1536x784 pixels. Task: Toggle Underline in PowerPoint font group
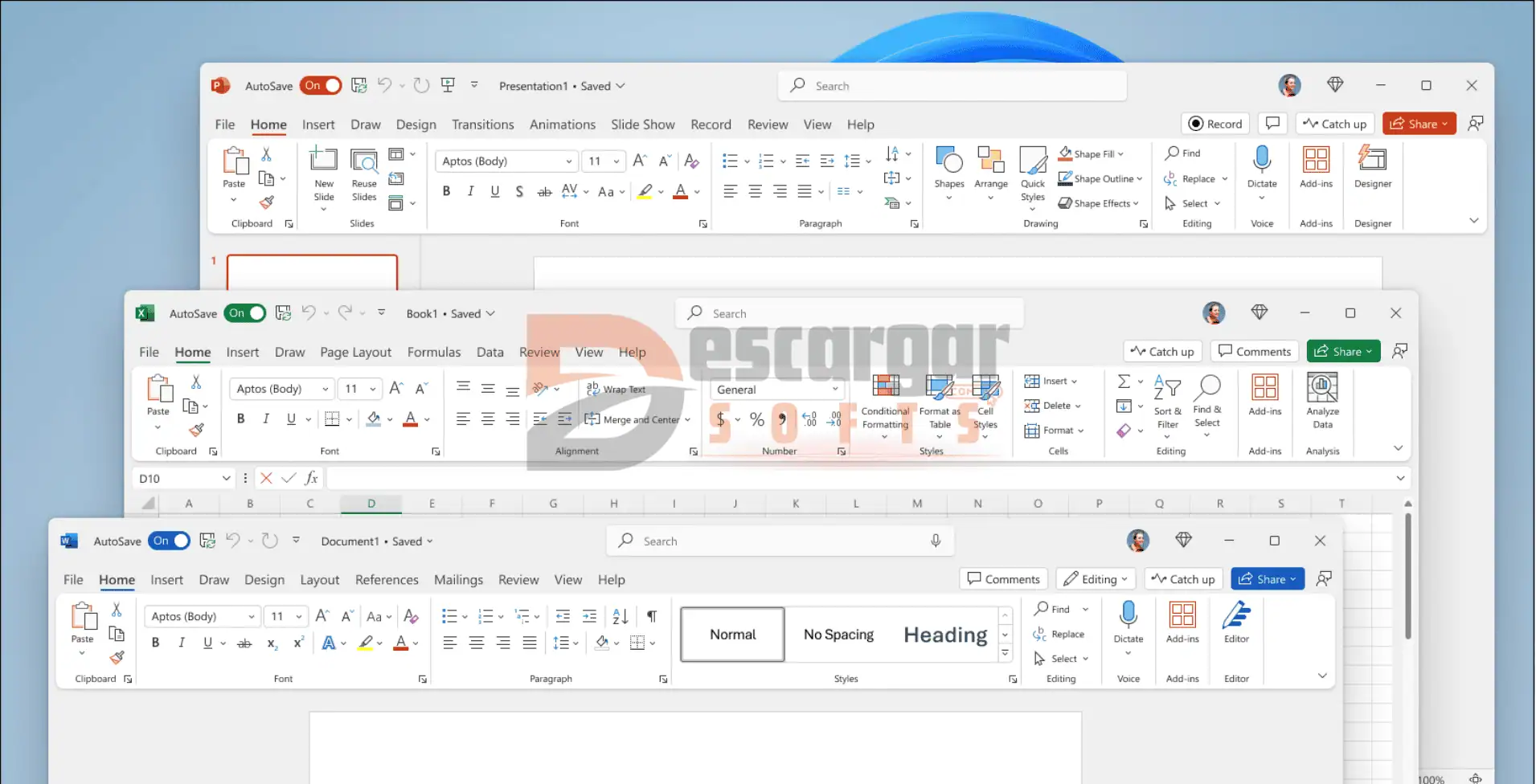pos(495,191)
